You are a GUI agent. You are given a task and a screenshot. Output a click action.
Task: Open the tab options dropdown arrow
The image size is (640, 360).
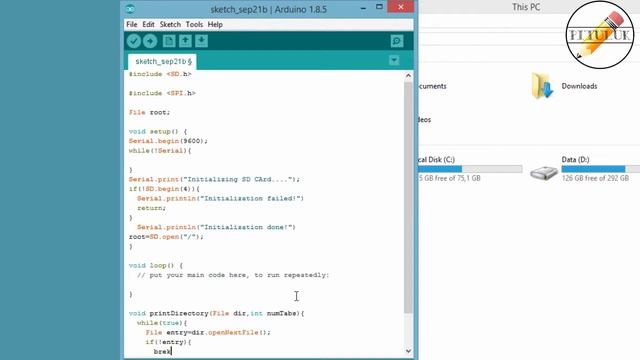click(394, 60)
